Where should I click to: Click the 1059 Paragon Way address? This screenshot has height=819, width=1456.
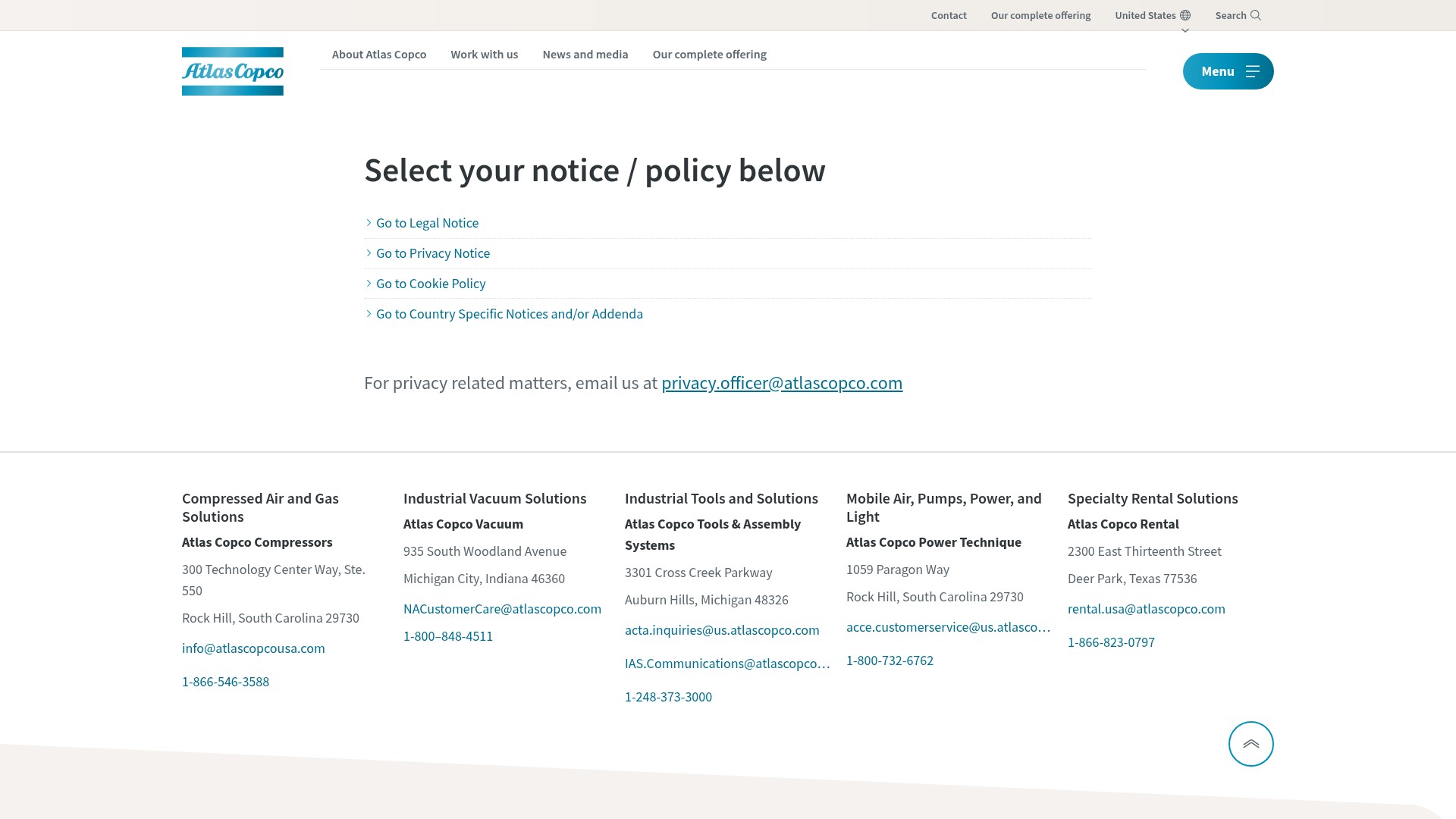[898, 570]
